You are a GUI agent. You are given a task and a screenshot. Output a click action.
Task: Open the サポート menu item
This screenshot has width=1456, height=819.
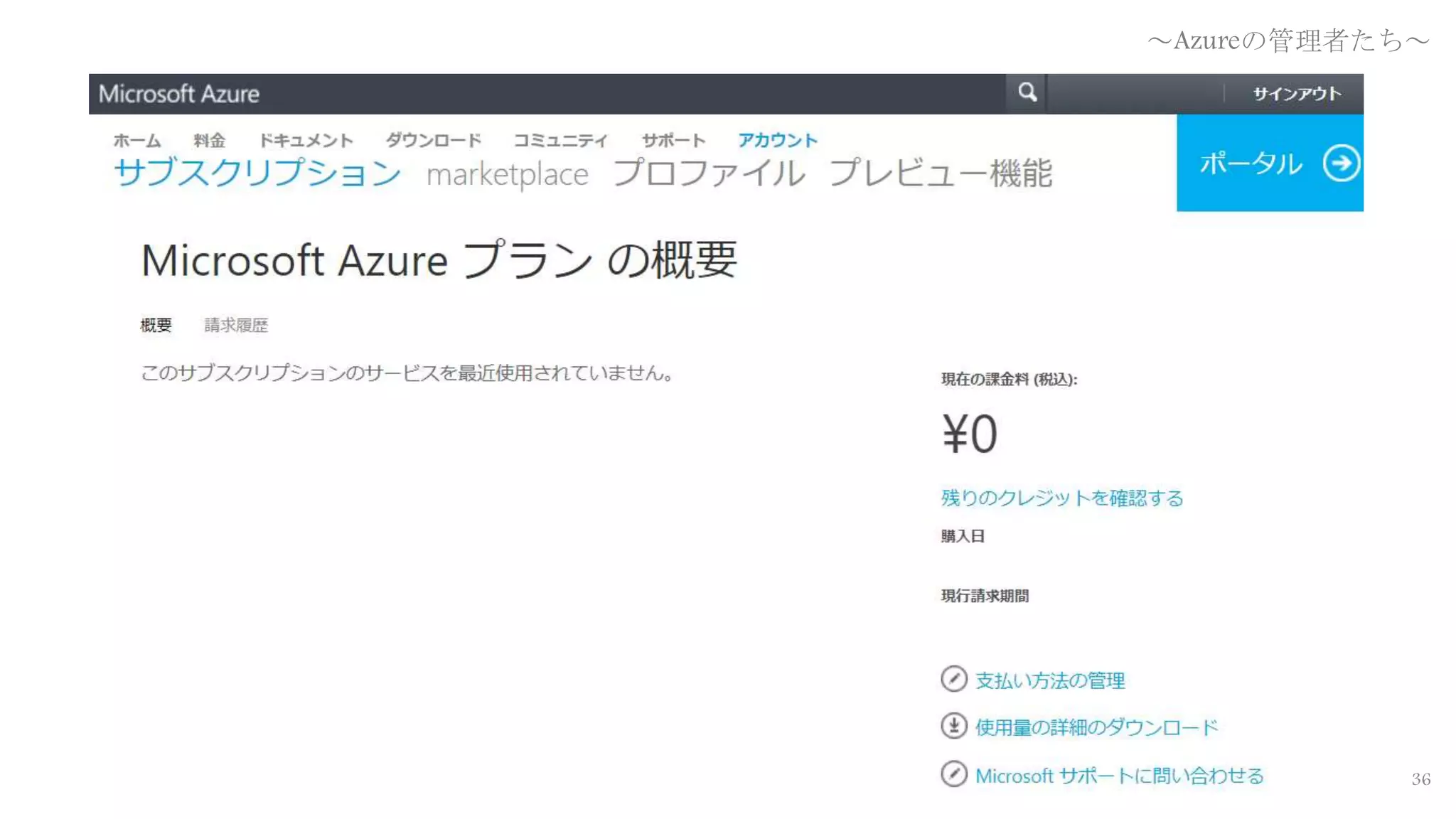tap(673, 140)
